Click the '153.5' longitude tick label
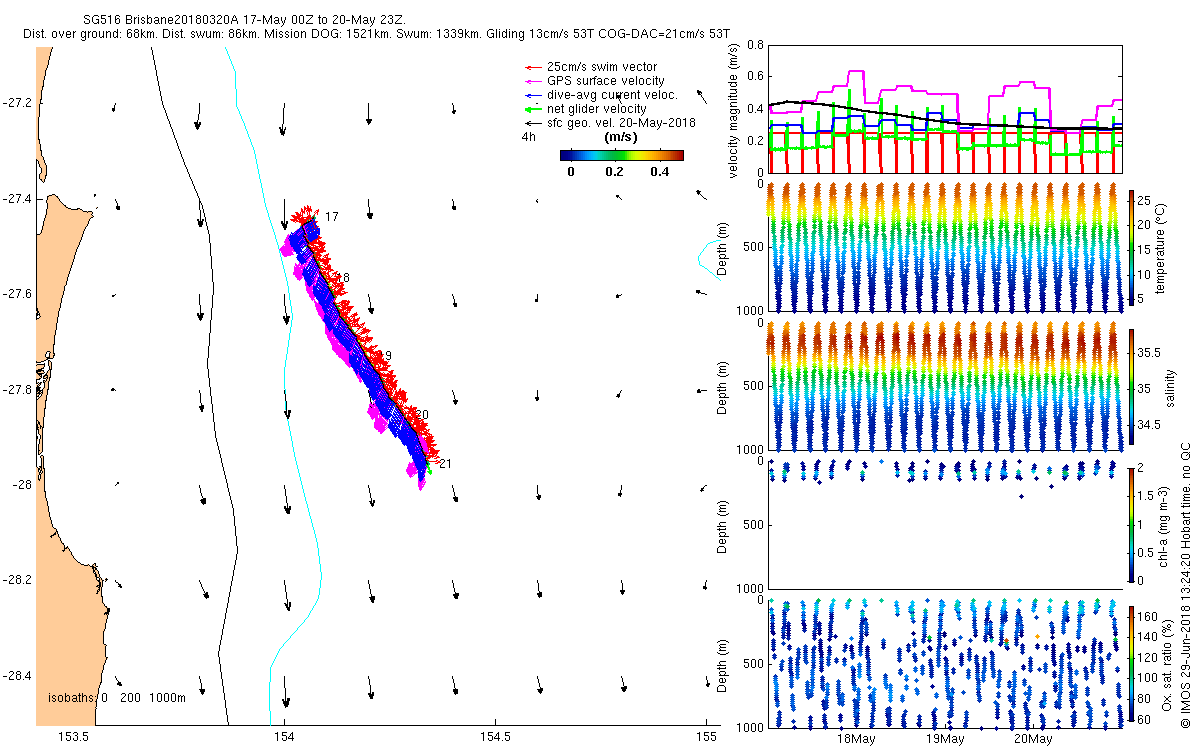 (x=74, y=738)
